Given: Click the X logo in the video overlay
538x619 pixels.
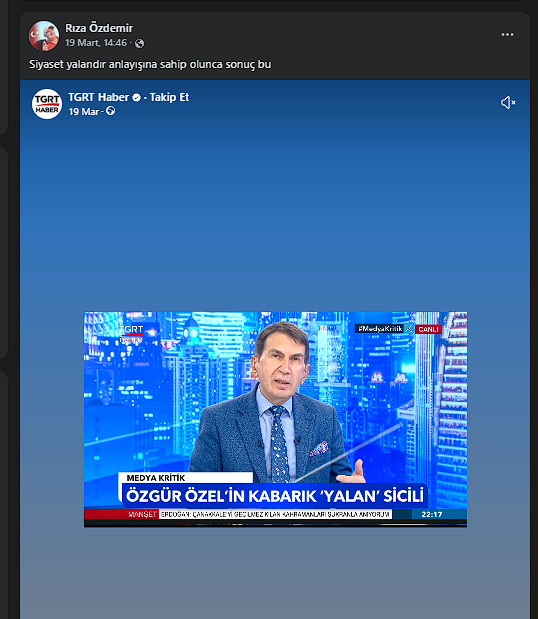Looking at the screenshot, I should coord(409,328).
